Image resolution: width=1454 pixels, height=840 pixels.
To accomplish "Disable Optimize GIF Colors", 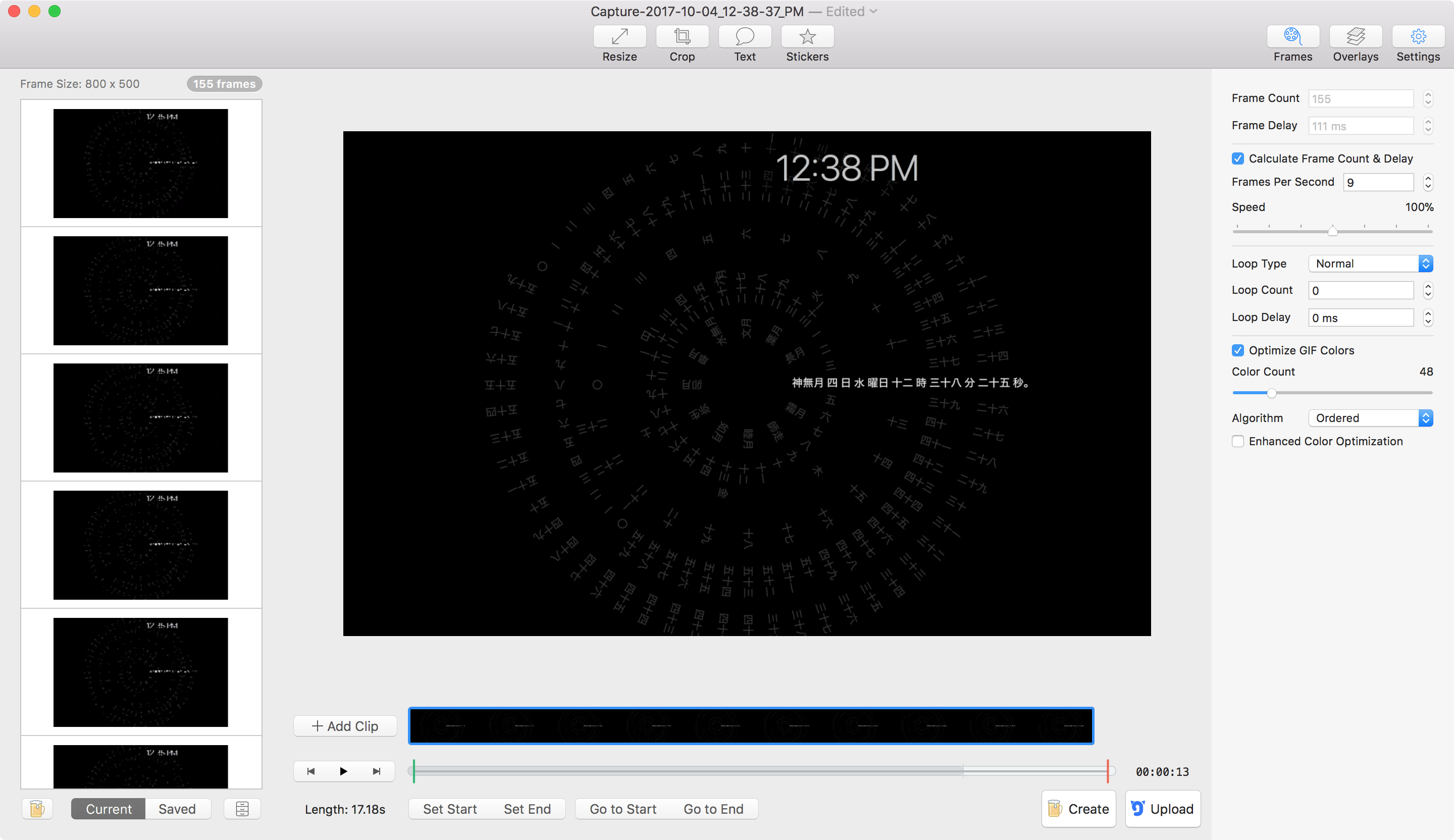I will pos(1237,350).
